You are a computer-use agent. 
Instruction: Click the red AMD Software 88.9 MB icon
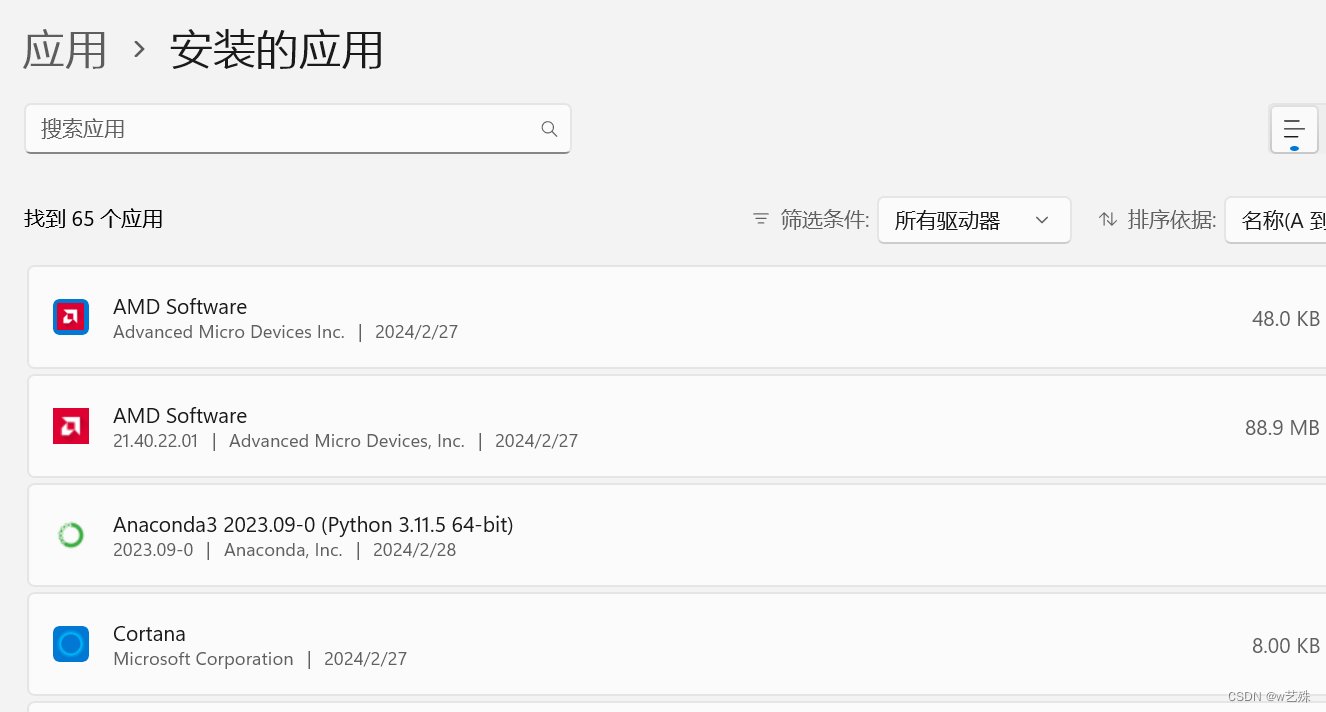point(71,426)
